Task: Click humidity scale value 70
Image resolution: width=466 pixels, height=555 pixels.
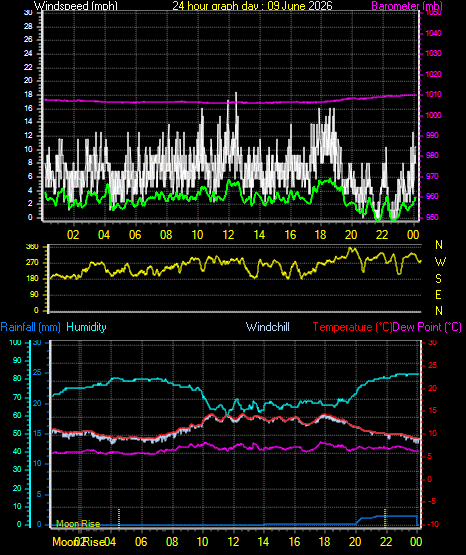Action: pos(17,397)
